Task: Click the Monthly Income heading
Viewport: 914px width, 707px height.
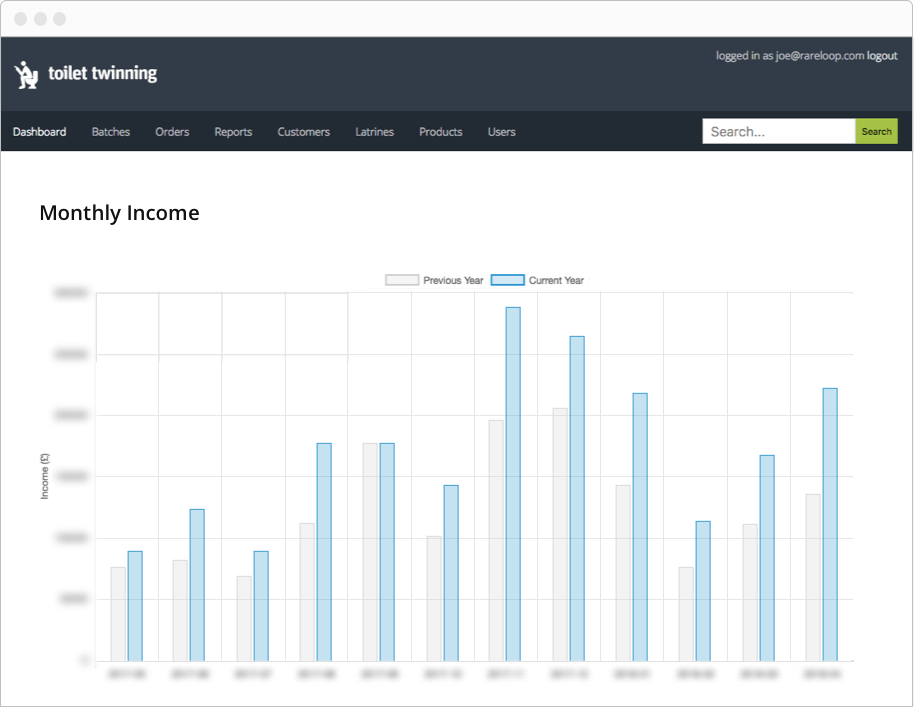Action: (119, 213)
